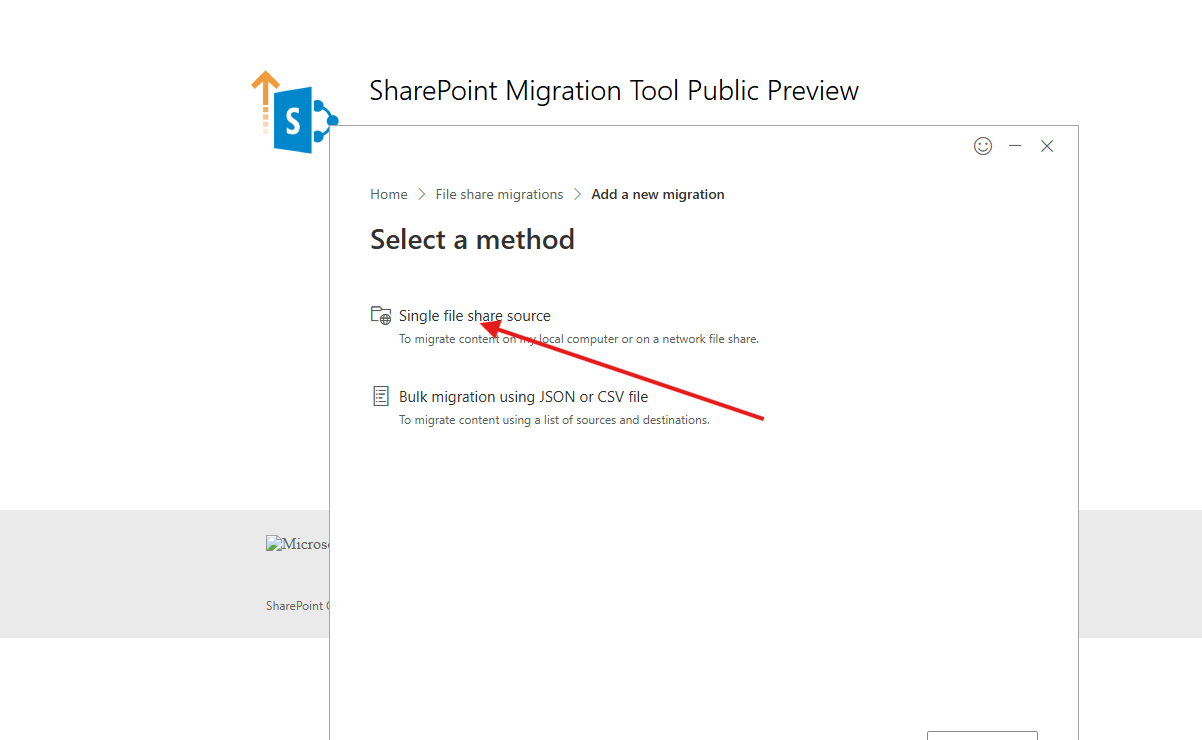Open feedback via the smiley face icon
Viewport: 1202px width, 740px height.
point(983,146)
